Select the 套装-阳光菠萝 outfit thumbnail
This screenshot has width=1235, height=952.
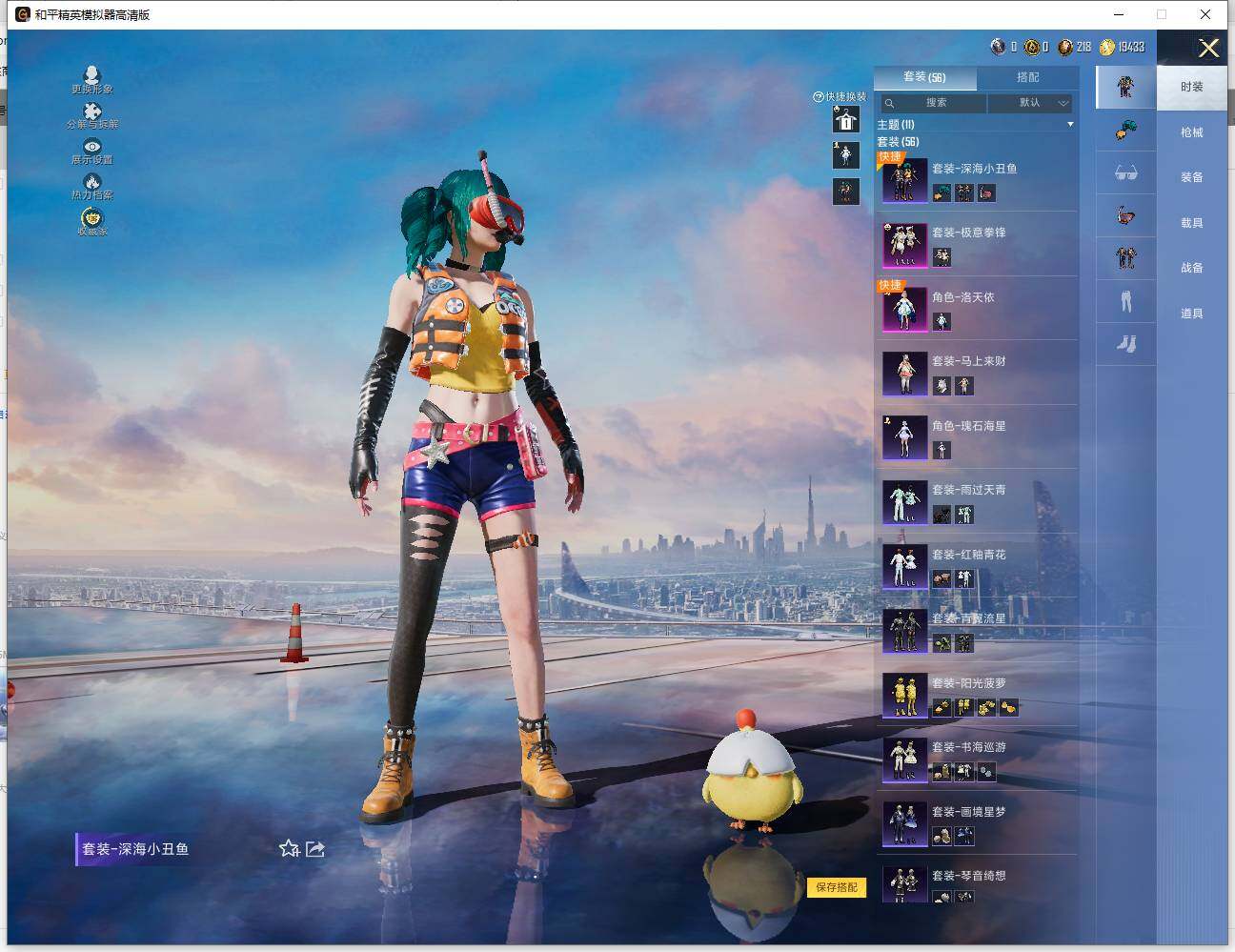point(904,694)
